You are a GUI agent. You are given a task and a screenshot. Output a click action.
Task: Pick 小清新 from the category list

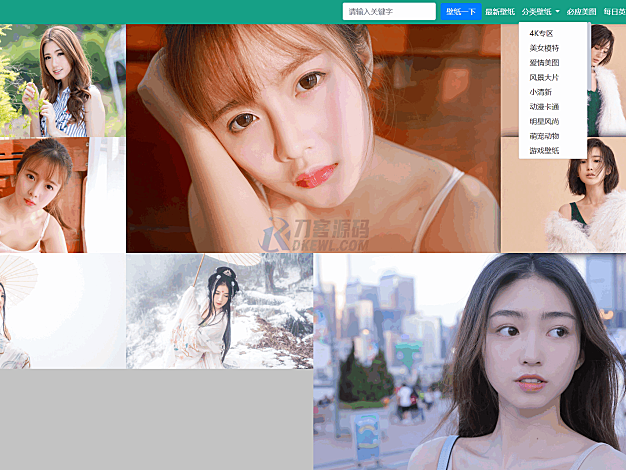[541, 92]
